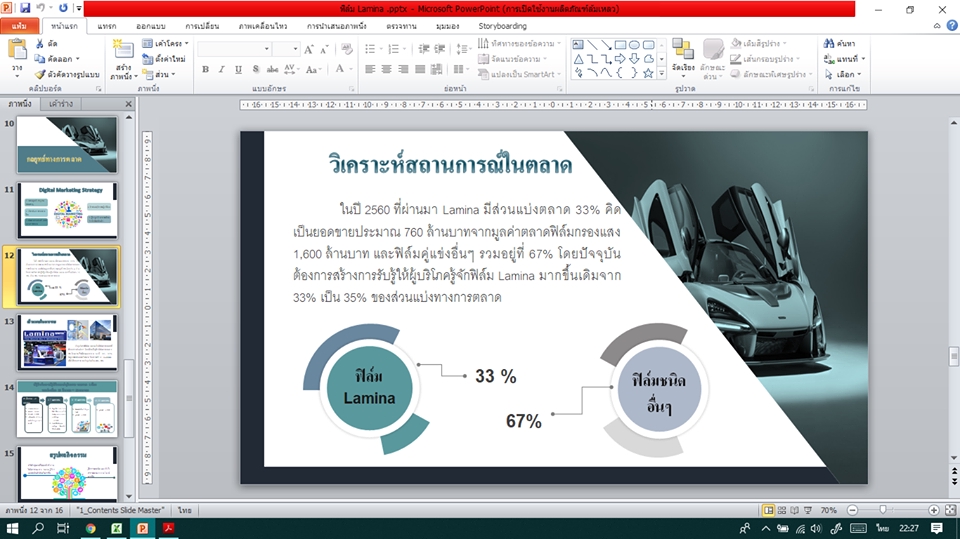
Task: Select the triangle shape in gallery
Action: pos(579,59)
